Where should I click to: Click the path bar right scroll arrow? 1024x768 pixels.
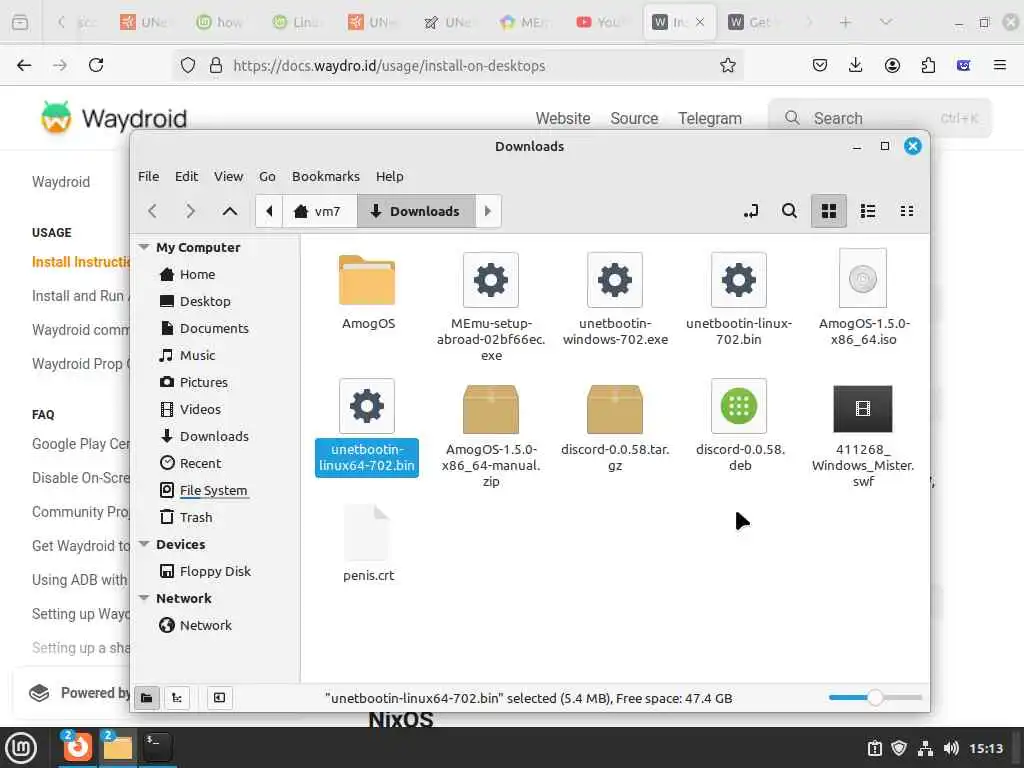pos(488,211)
